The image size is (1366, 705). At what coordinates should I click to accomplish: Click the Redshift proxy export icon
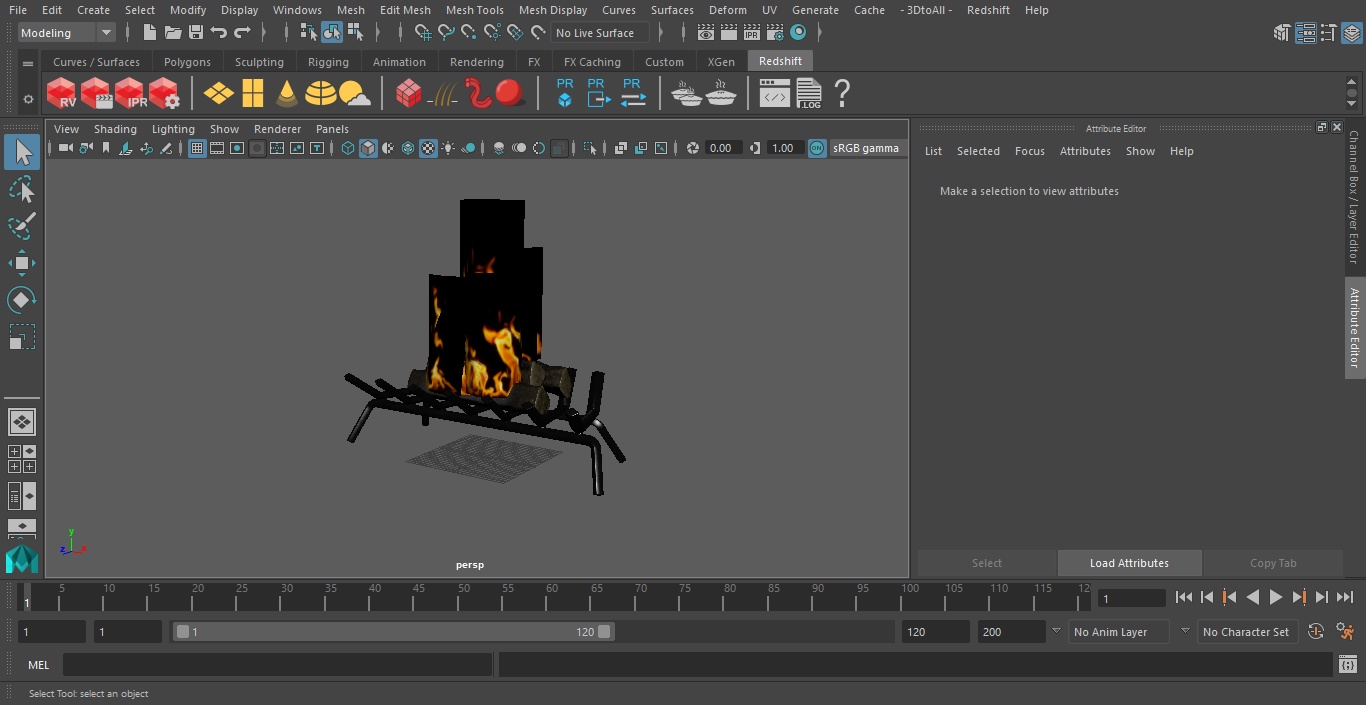point(598,94)
